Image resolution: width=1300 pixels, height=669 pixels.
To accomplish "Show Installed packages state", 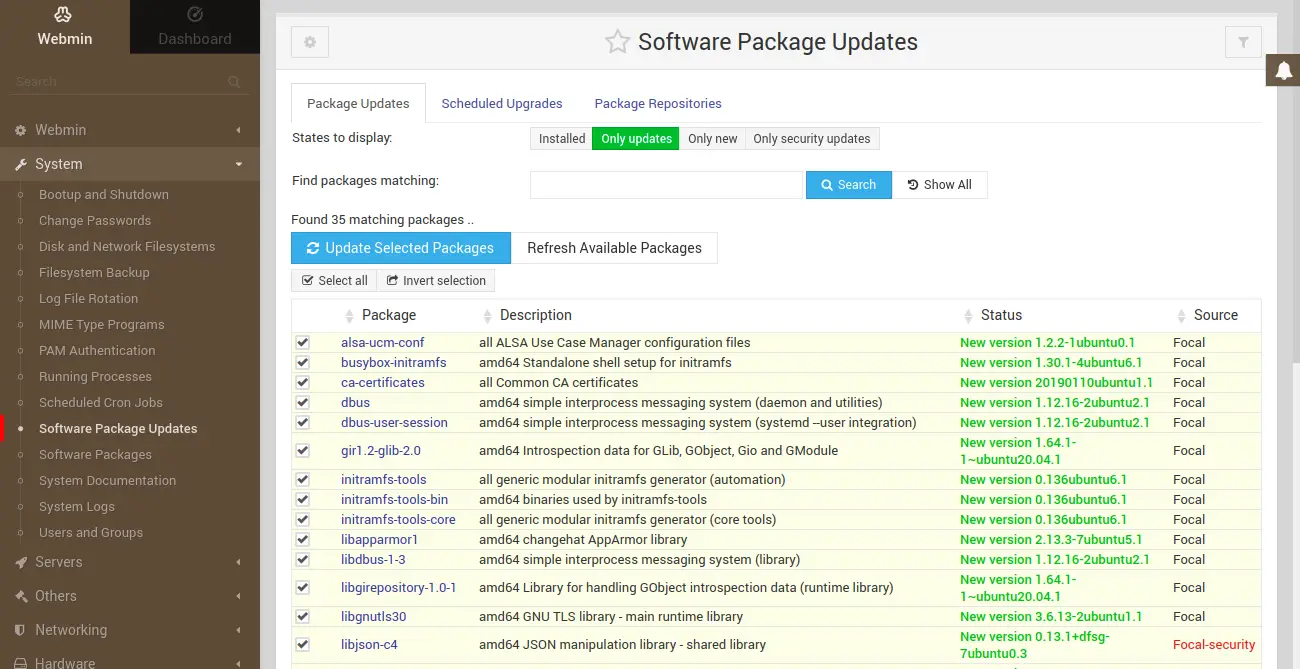I will point(562,139).
